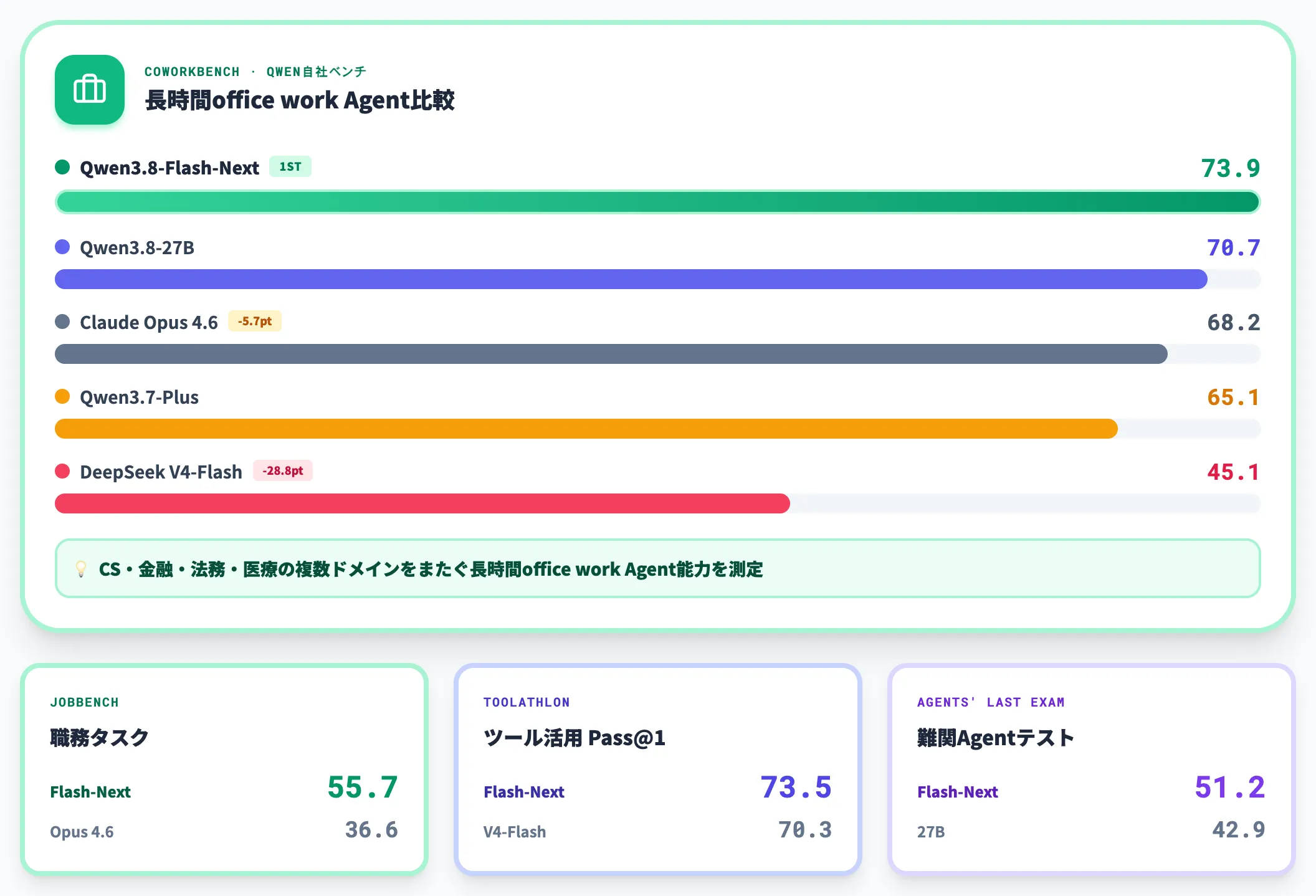This screenshot has height=896, width=1316.
Task: Click the 55.7 score
Action: point(363,787)
